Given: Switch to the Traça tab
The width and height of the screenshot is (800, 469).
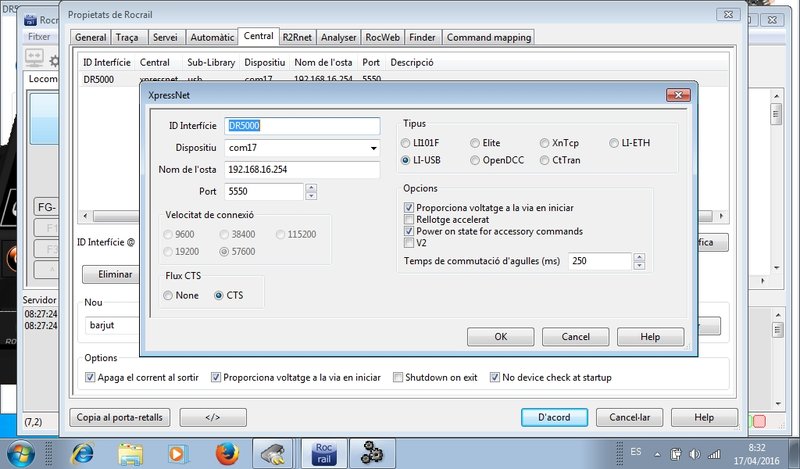Looking at the screenshot, I should click(127, 37).
